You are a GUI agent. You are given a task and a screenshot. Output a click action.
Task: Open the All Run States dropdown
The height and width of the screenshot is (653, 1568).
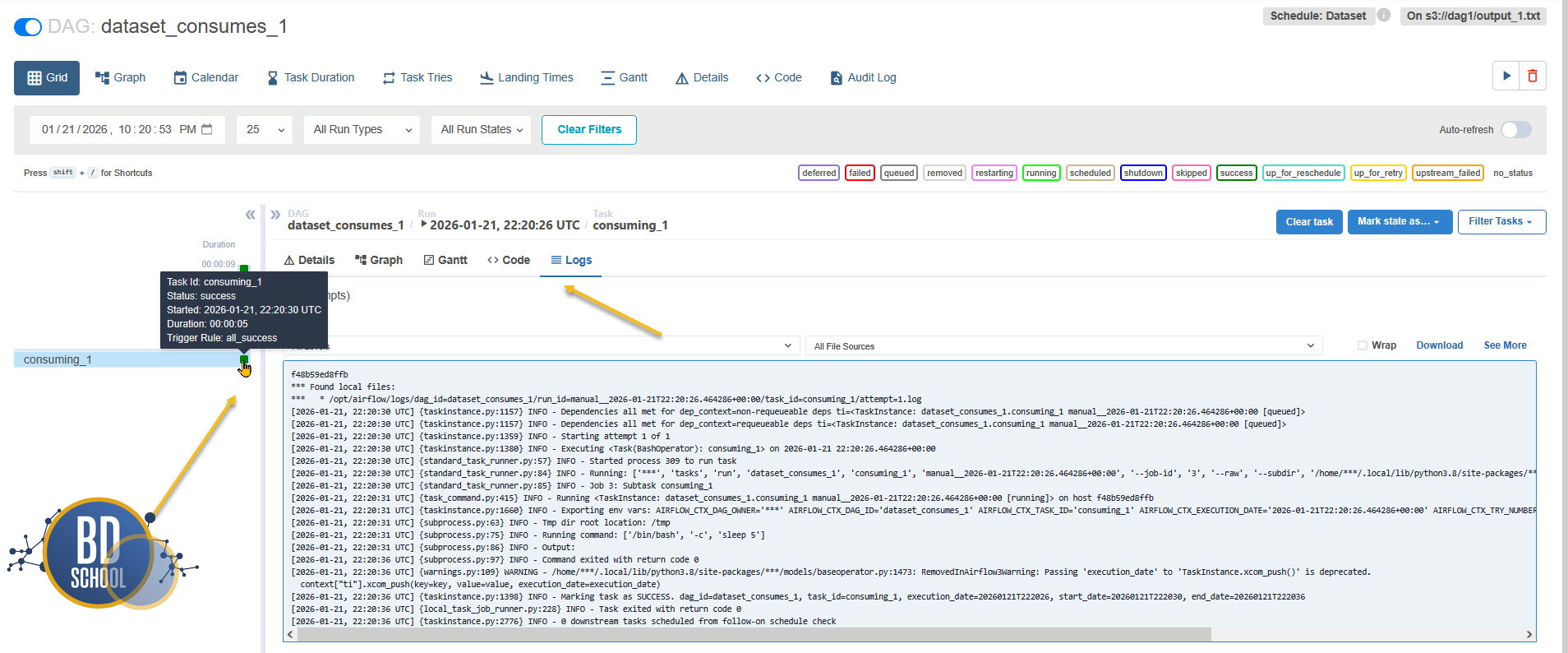(x=482, y=130)
